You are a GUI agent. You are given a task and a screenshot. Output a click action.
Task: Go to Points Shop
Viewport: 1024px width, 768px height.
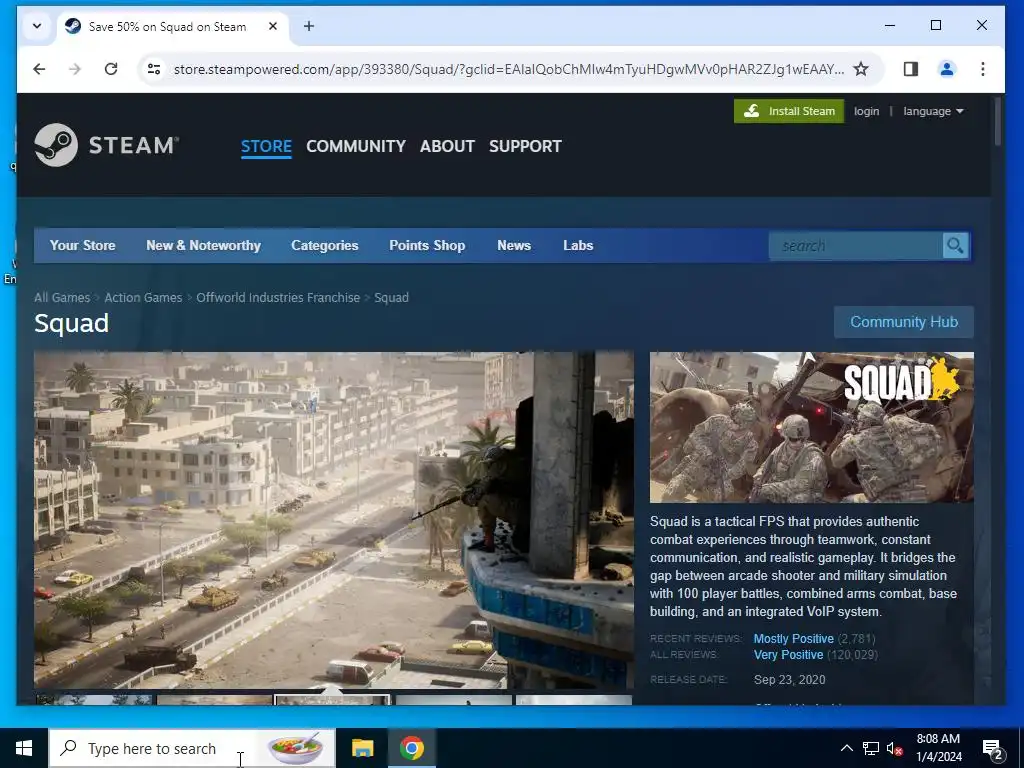point(427,246)
